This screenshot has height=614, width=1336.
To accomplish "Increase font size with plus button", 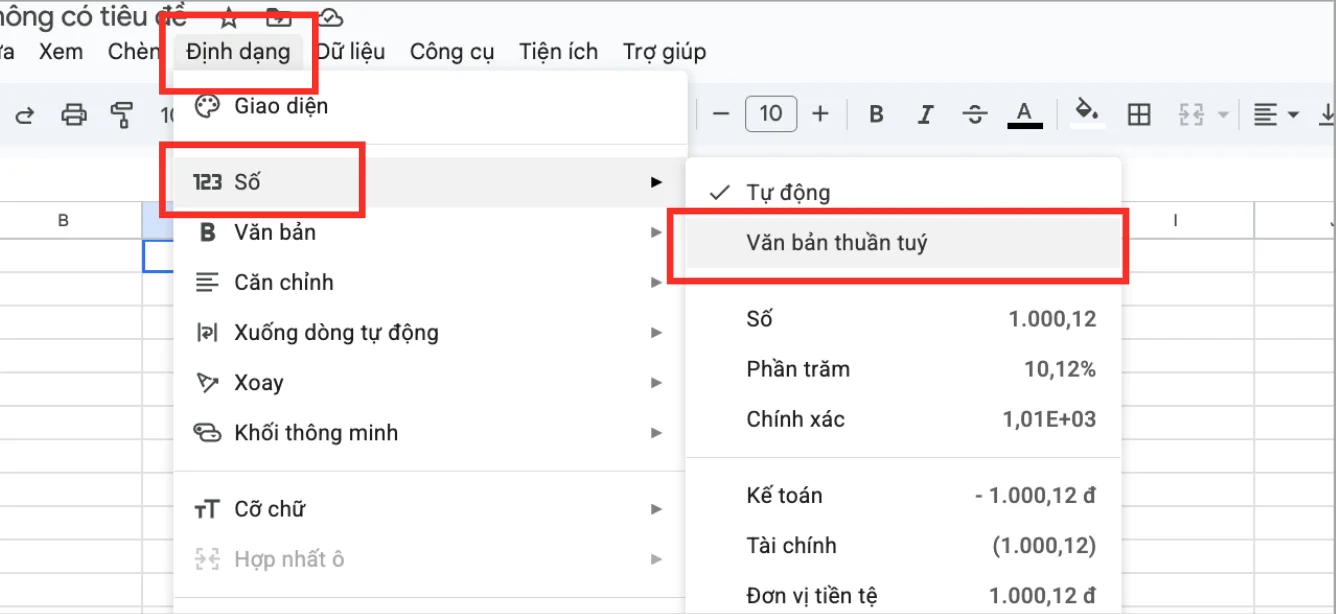I will click(820, 114).
